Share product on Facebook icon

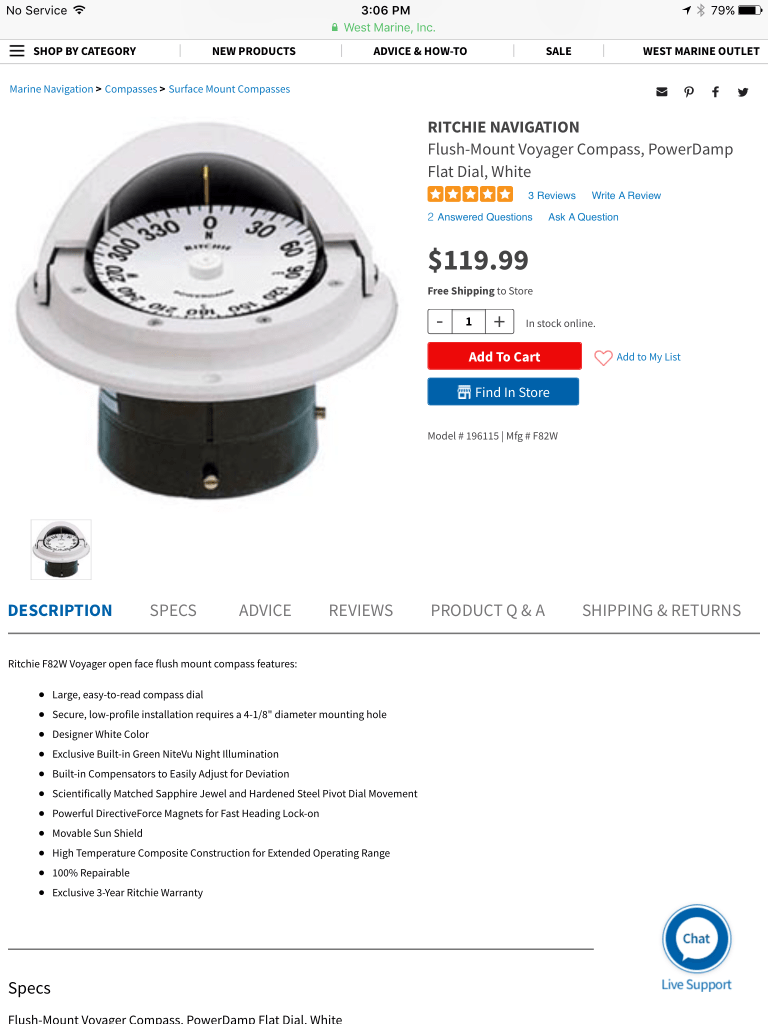(x=716, y=92)
